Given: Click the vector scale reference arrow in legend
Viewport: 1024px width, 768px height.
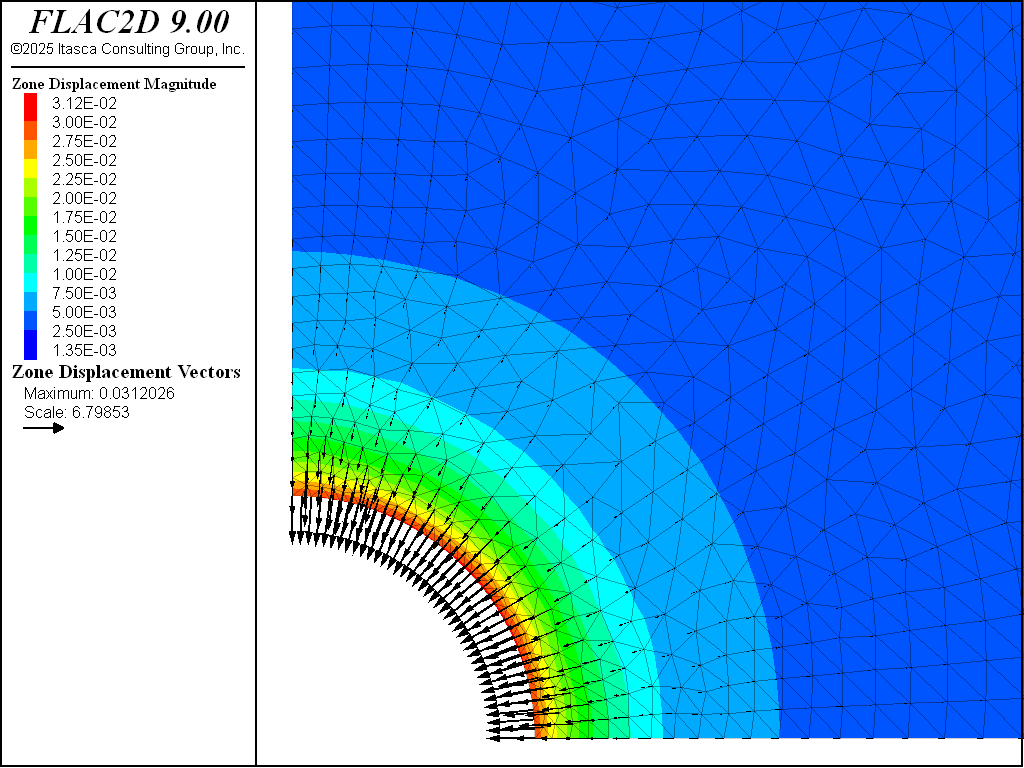Looking at the screenshot, I should (x=44, y=428).
